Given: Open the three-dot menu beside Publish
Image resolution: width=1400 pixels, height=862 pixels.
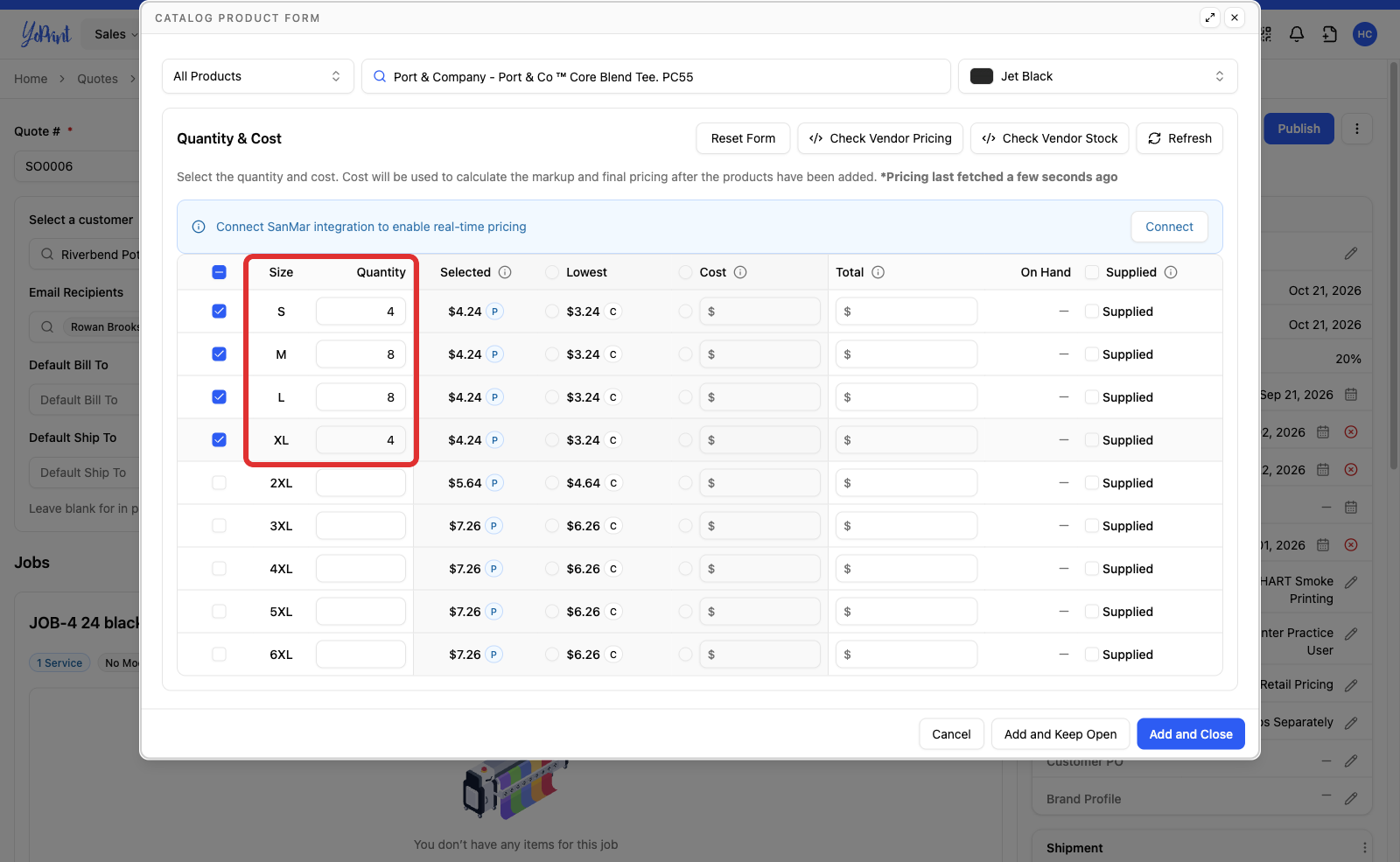Looking at the screenshot, I should tap(1357, 129).
